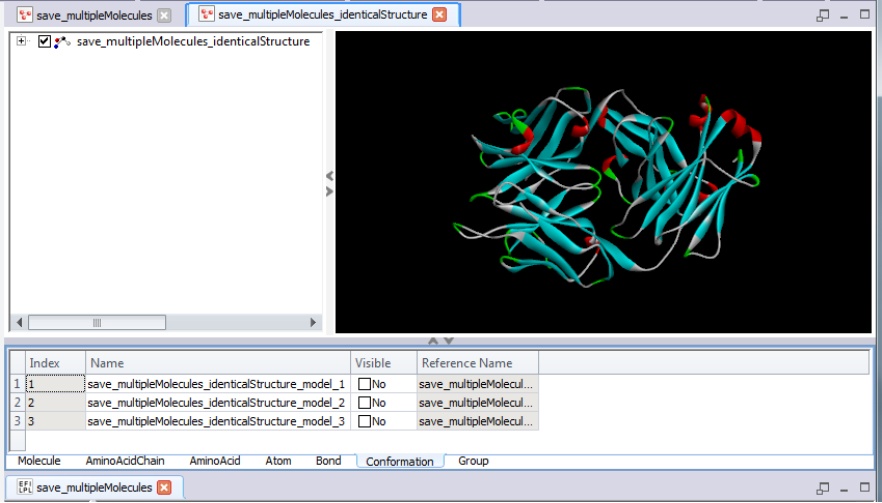Select row header 1 in conformation table
The height and width of the screenshot is (503, 882).
tap(17, 384)
